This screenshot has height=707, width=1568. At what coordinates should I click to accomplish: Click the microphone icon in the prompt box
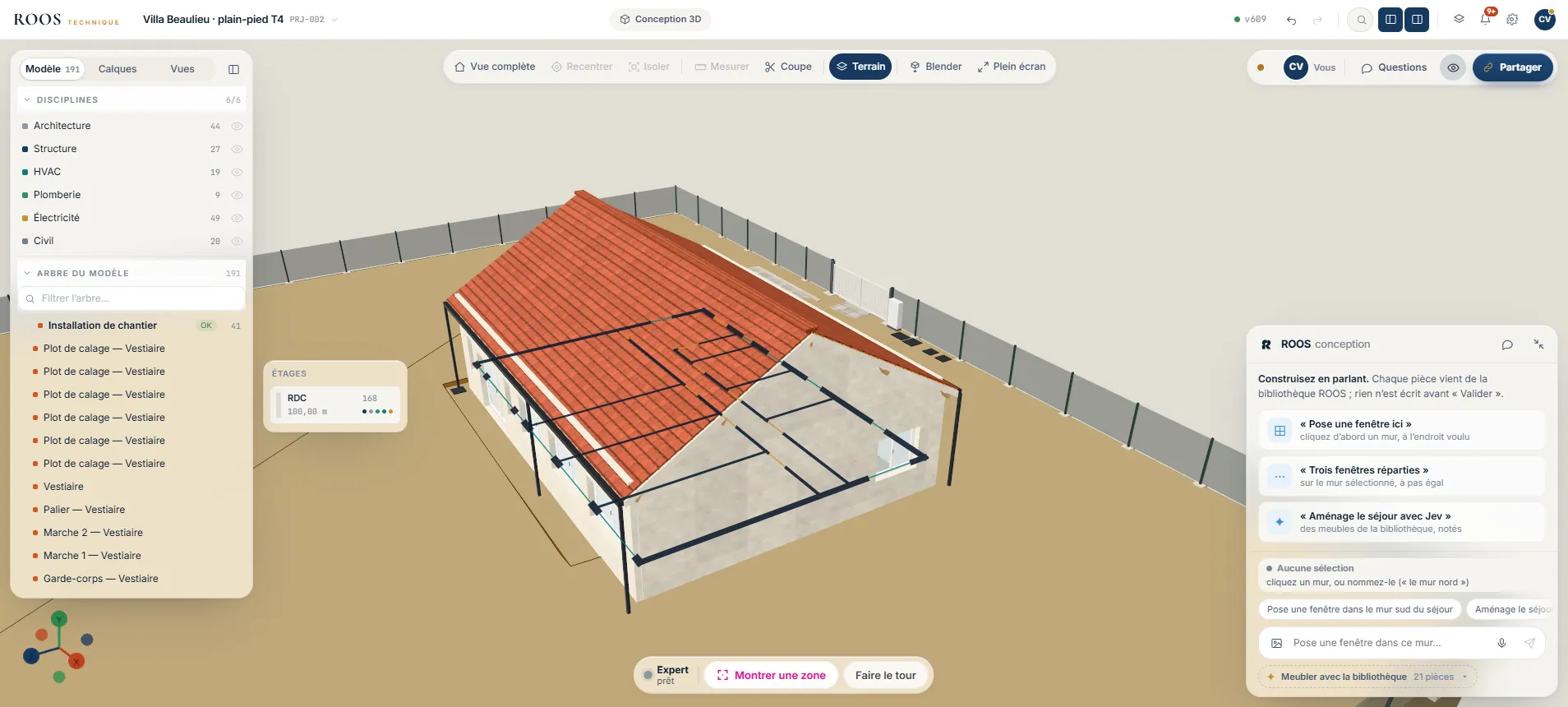(1501, 643)
